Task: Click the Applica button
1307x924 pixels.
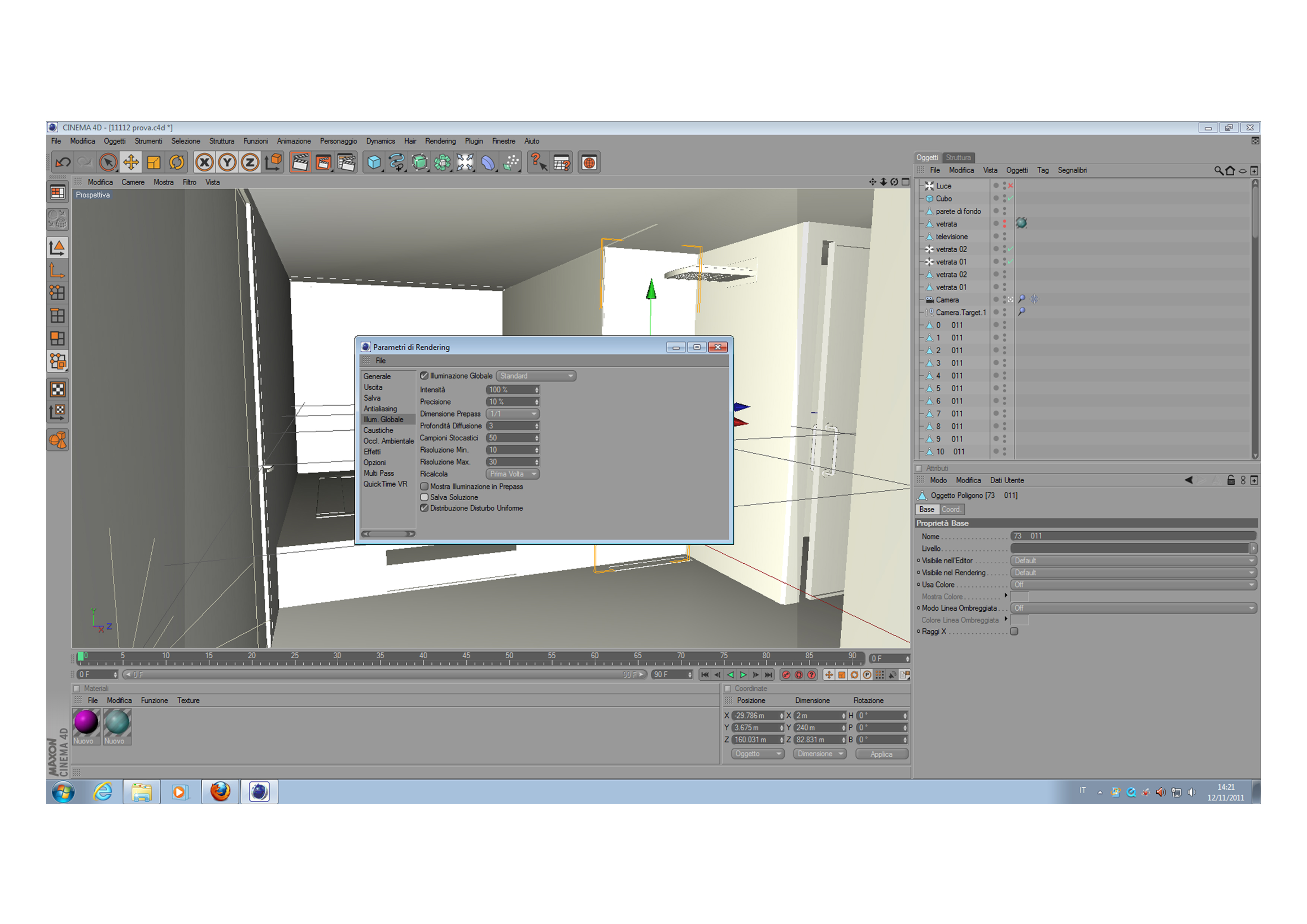Action: point(881,754)
